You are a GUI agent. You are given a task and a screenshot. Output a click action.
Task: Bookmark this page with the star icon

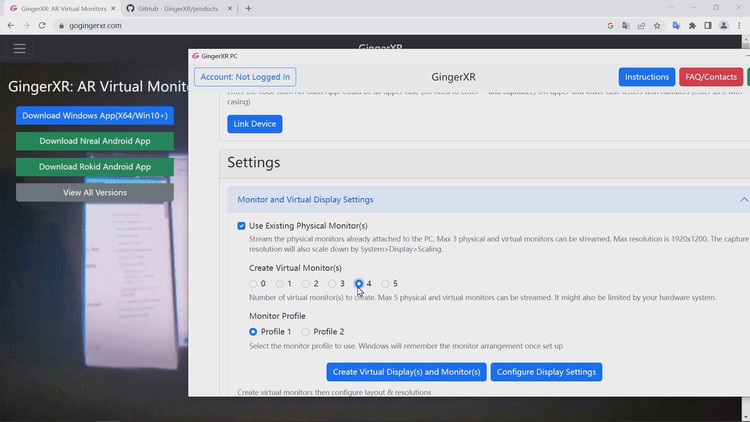point(657,26)
